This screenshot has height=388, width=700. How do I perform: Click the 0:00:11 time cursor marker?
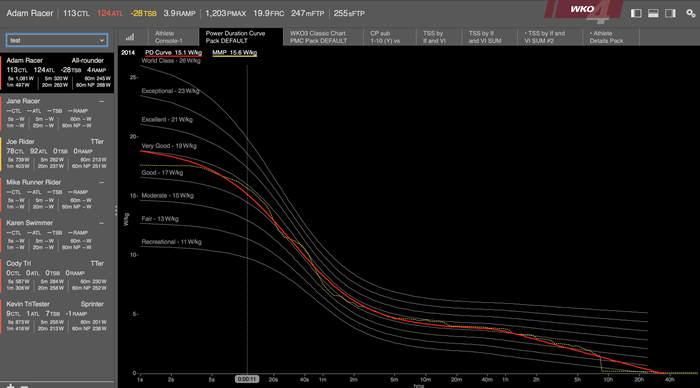pyautogui.click(x=247, y=379)
